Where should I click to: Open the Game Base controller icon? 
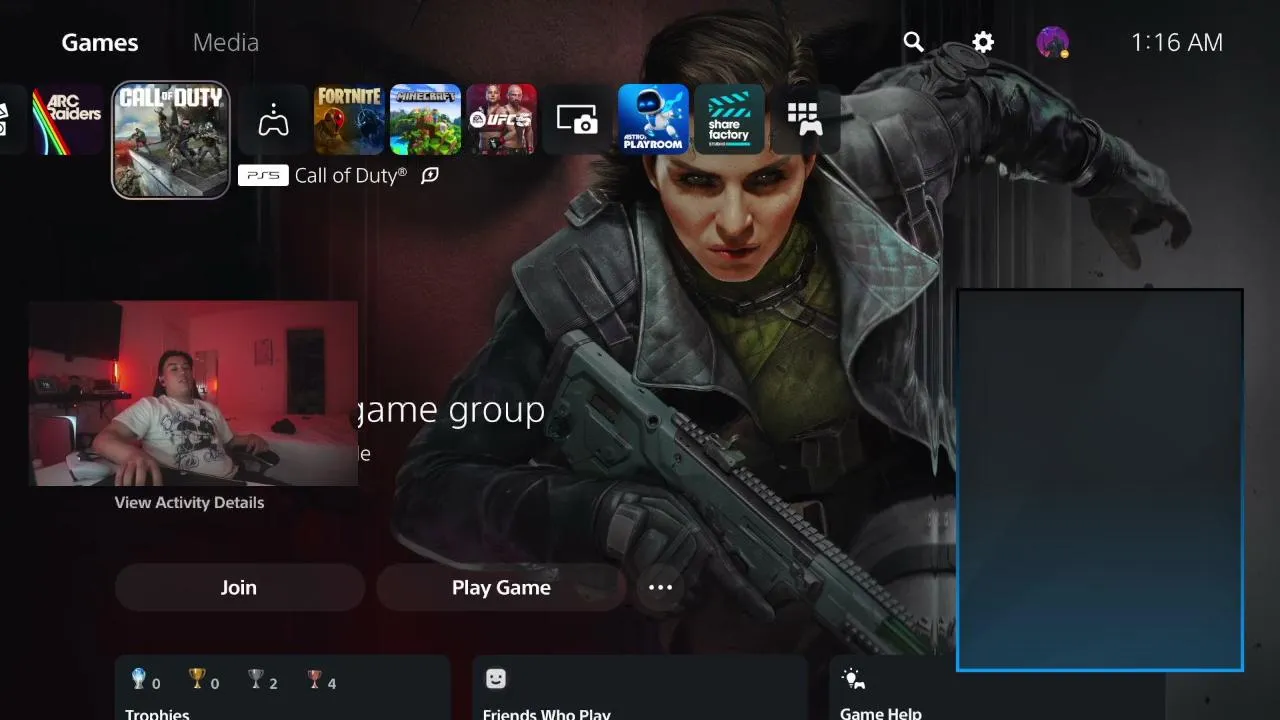(x=273, y=120)
